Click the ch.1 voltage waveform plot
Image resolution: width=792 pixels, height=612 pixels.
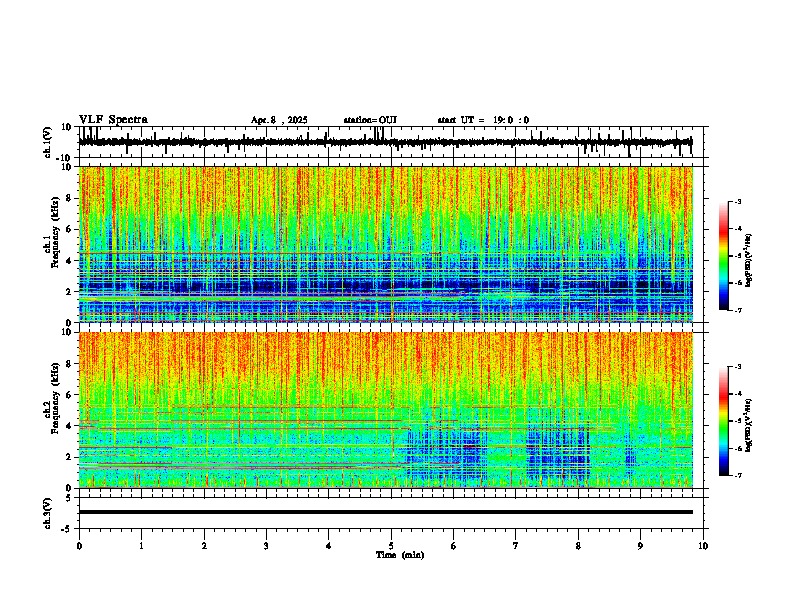pos(393,142)
